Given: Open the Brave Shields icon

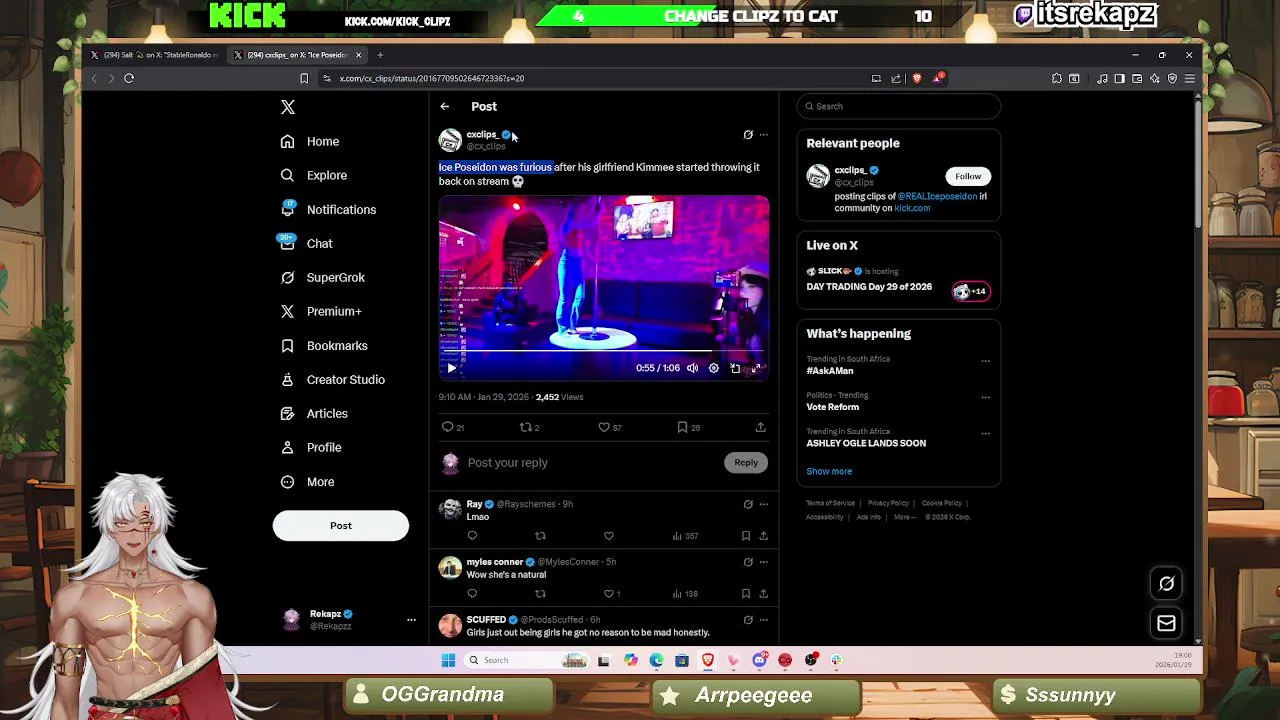Looking at the screenshot, I should 917,78.
